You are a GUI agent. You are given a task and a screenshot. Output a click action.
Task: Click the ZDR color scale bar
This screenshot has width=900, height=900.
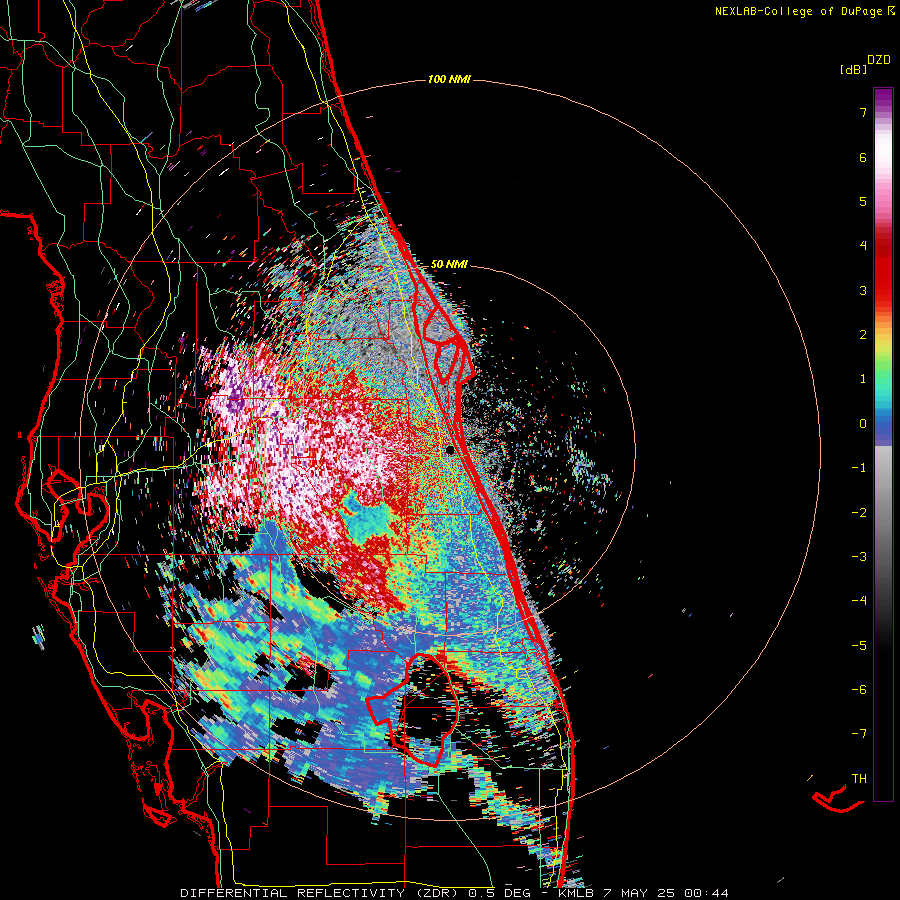tap(883, 444)
